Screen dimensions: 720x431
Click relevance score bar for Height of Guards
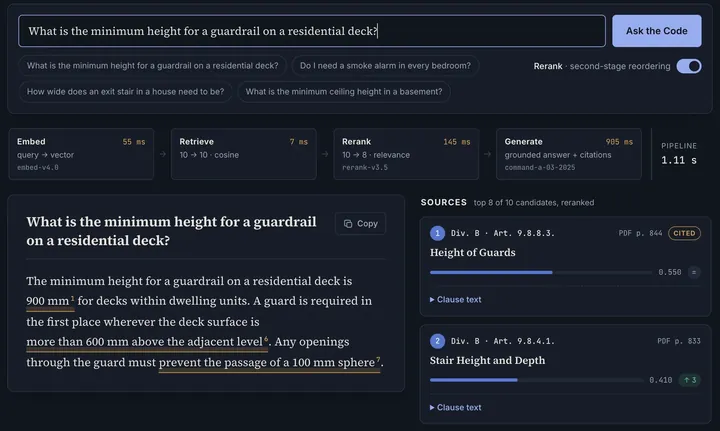pos(541,272)
